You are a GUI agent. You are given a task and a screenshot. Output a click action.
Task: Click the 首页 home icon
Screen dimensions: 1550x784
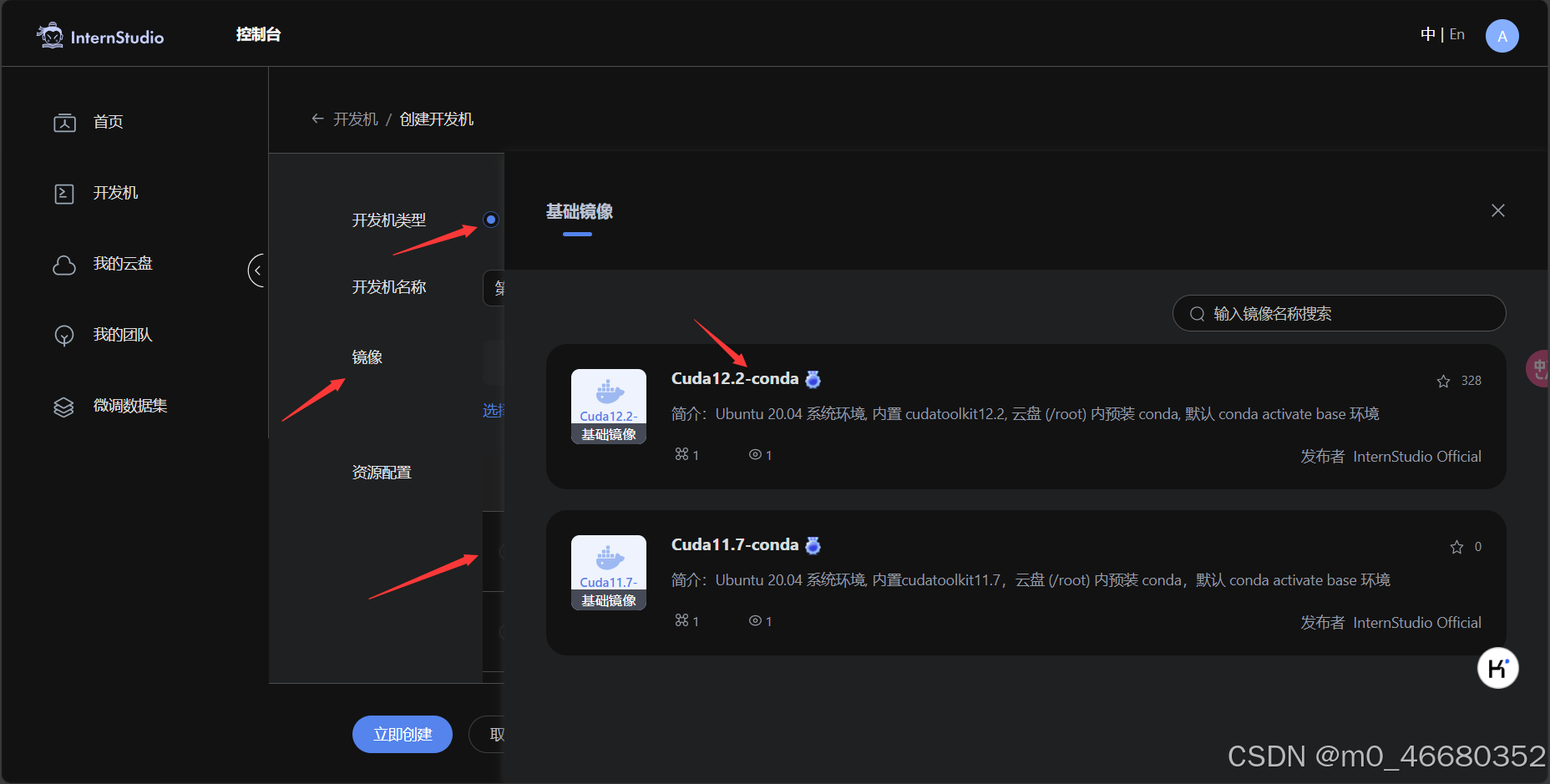coord(64,123)
